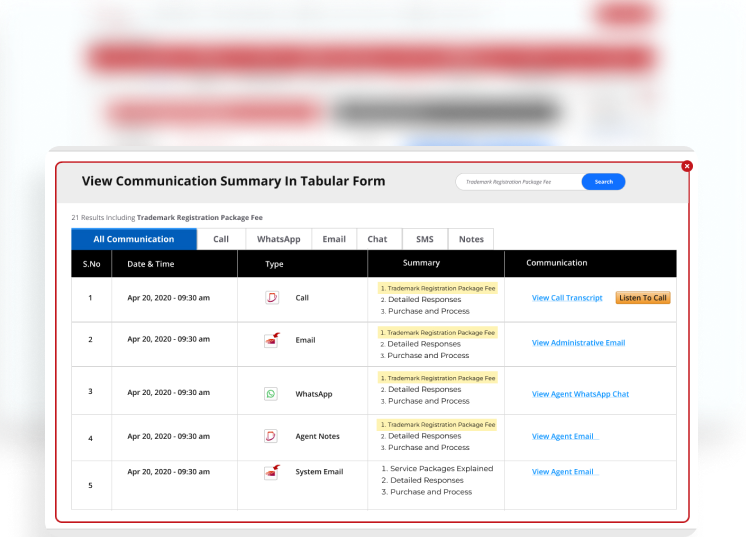Open the Chat tab

377,239
